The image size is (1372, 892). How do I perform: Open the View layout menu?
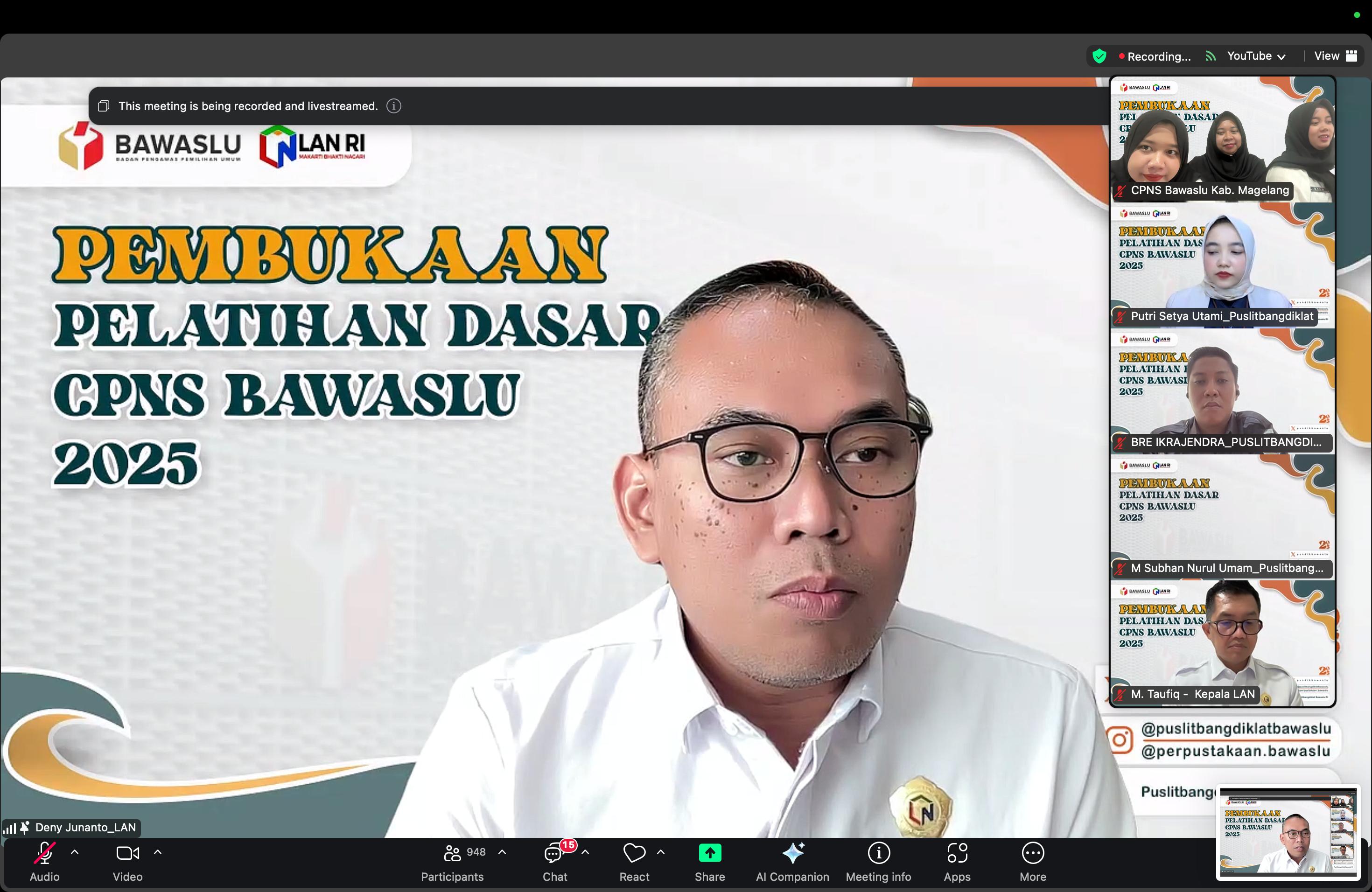[1335, 56]
